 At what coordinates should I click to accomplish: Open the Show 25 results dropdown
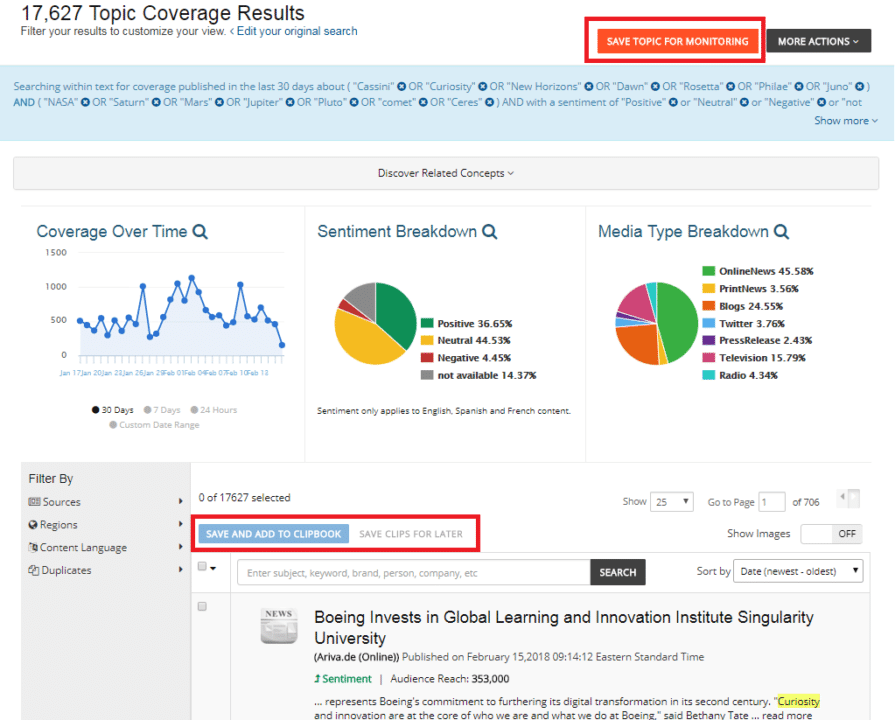[672, 502]
